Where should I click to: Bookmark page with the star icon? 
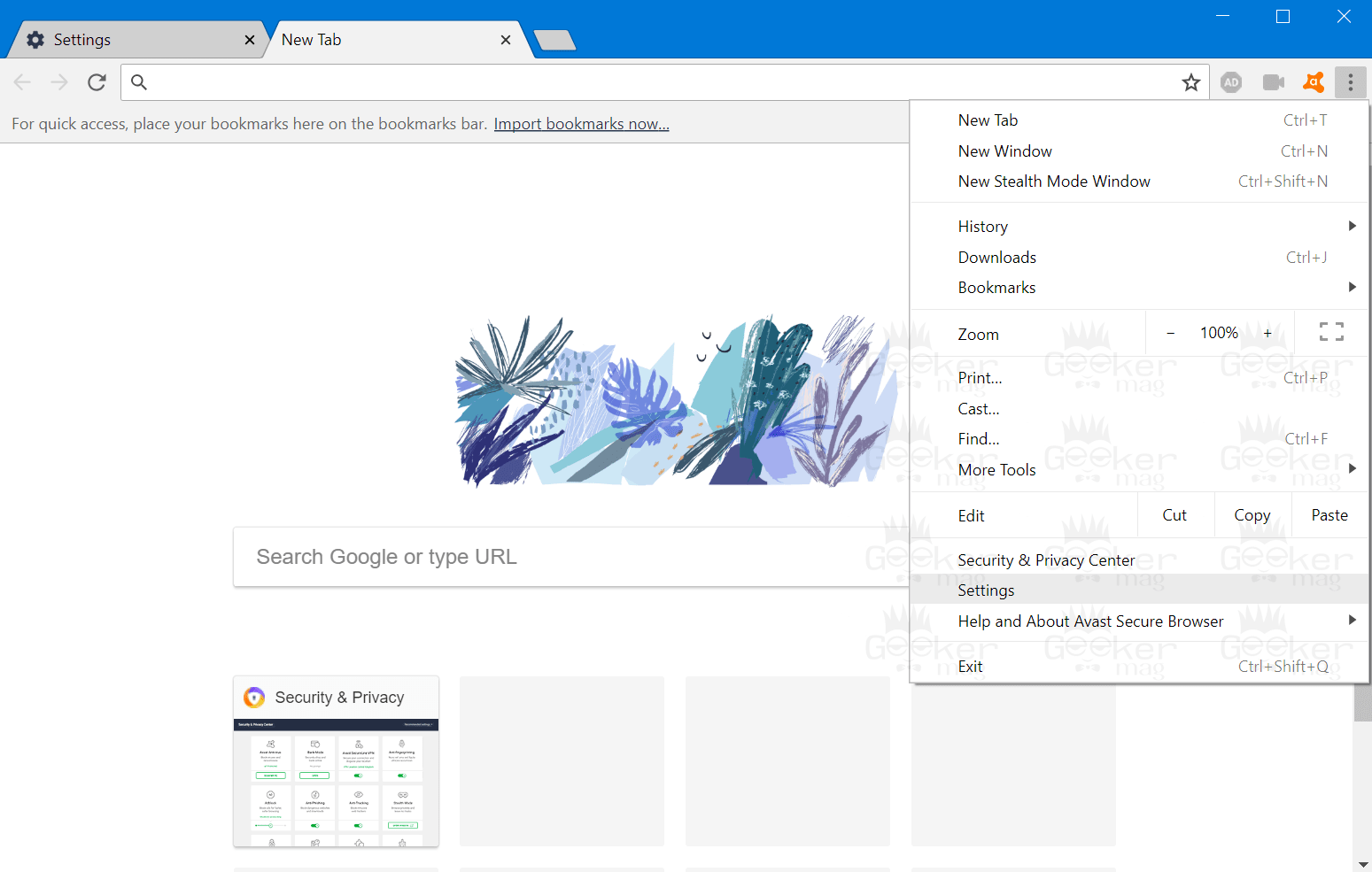tap(1191, 82)
